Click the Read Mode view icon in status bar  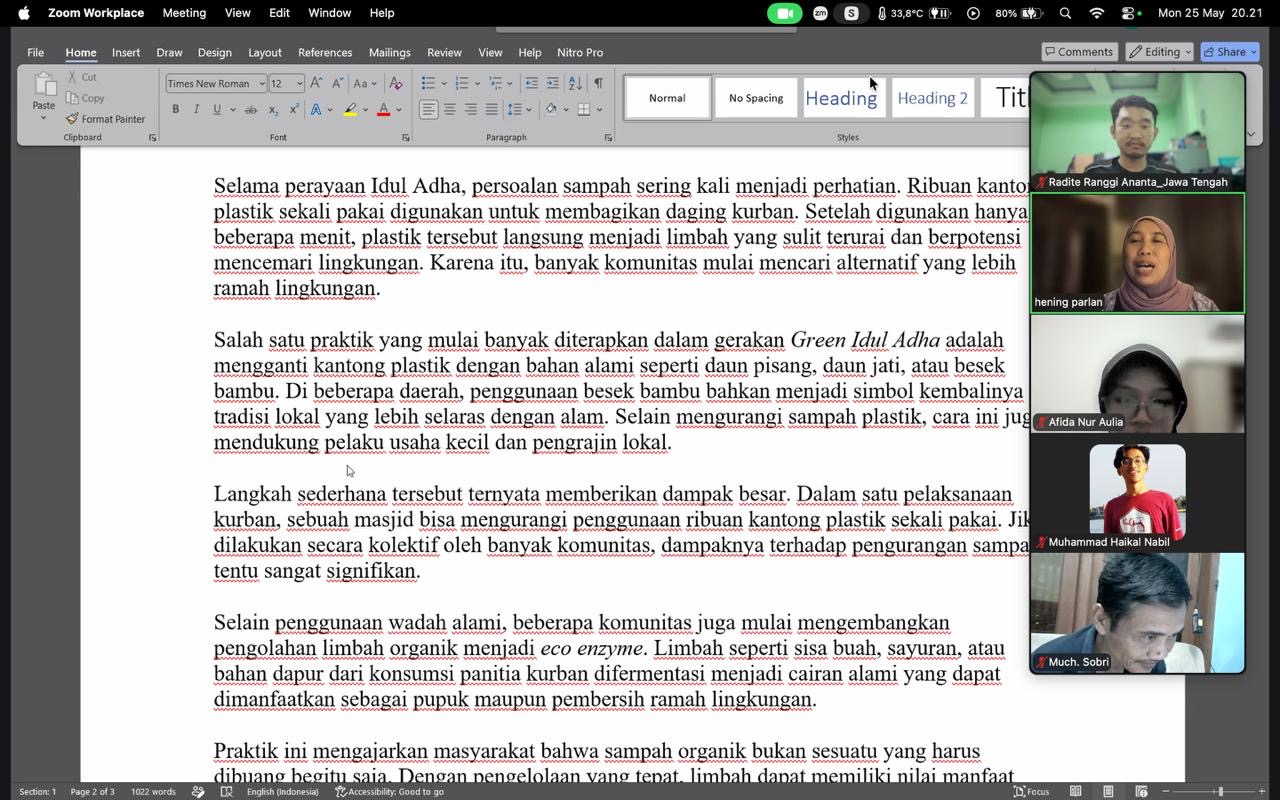[1076, 791]
